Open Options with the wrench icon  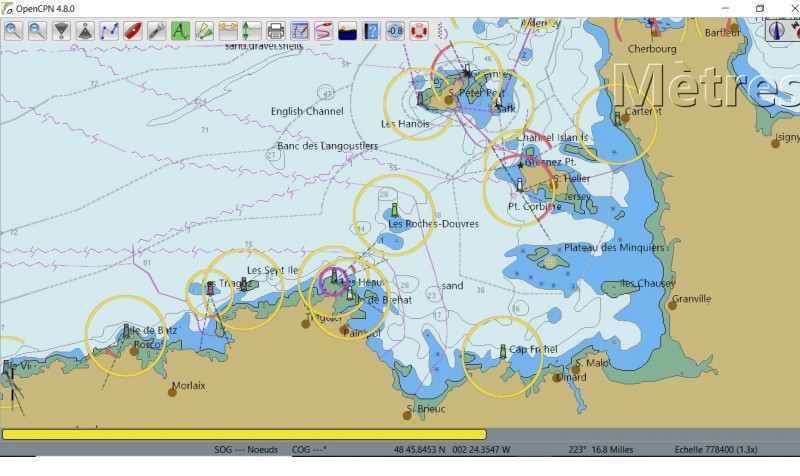157,30
